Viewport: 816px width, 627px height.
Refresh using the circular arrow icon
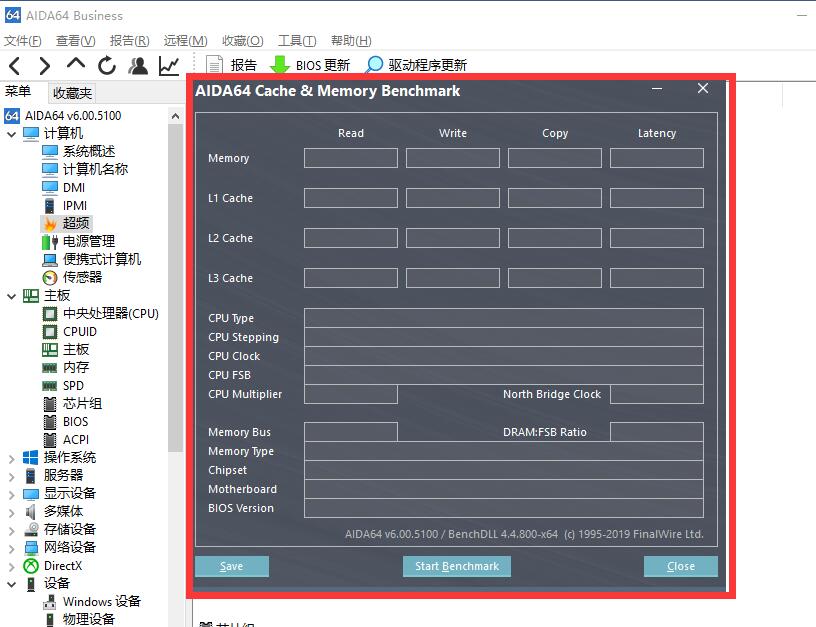click(x=107, y=66)
